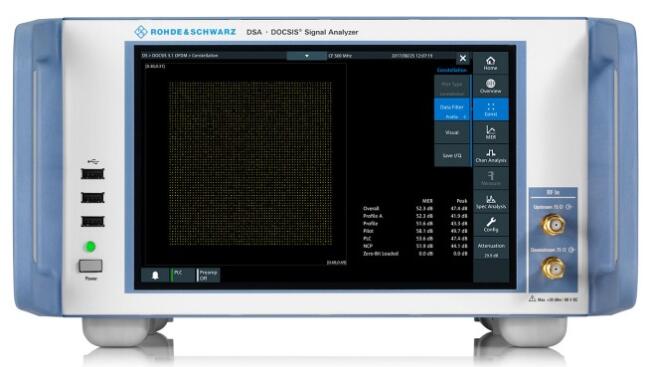Click the warning triangle near max input label
Screen dimensions: 650x367
[x=532, y=299]
